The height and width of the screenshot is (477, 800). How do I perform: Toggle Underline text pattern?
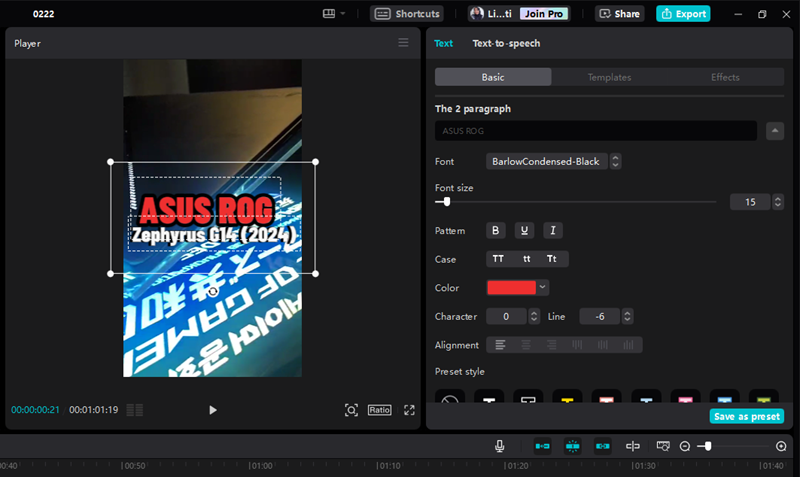(x=524, y=231)
